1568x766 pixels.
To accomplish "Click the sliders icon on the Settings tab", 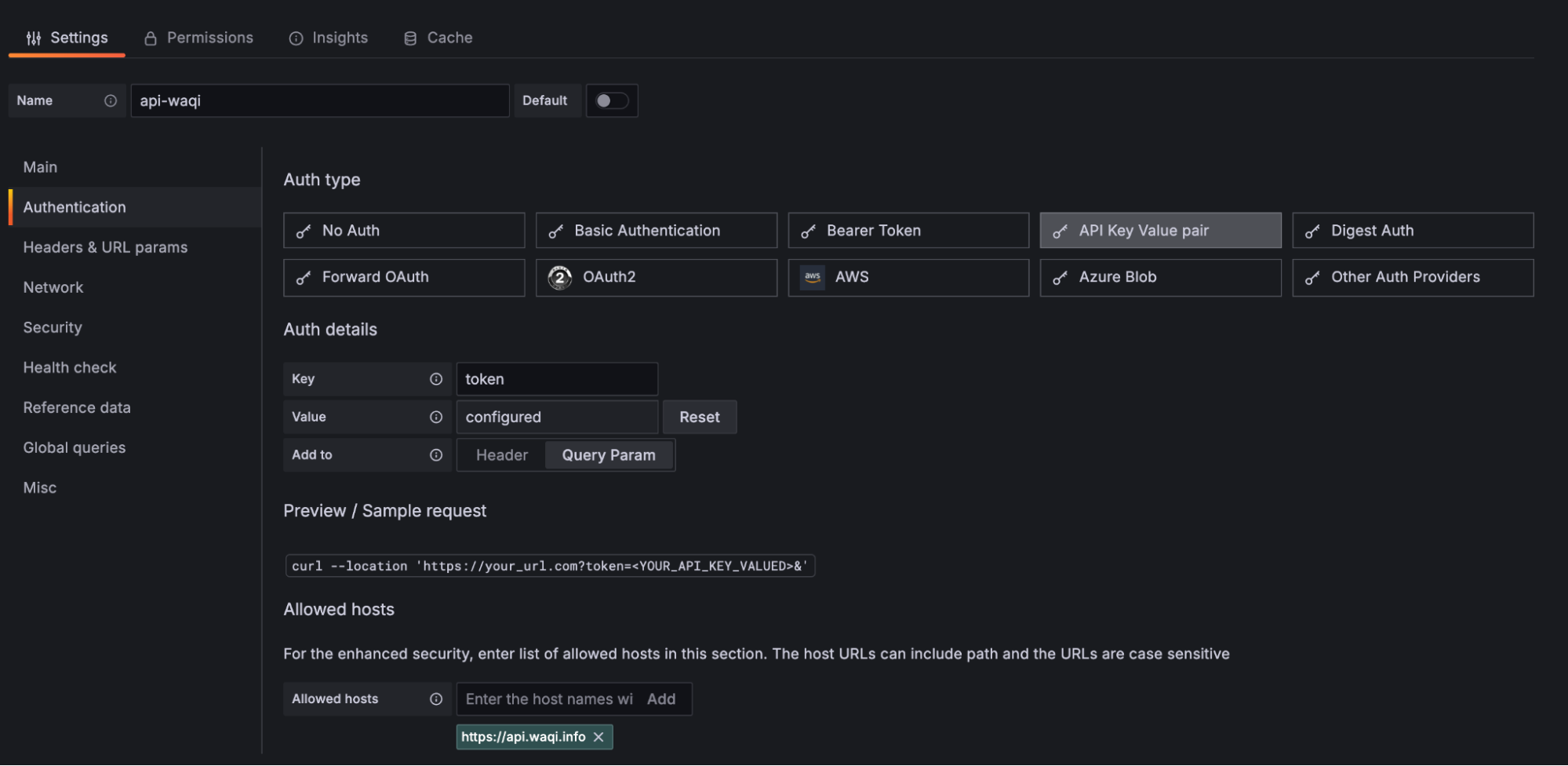I will coord(33,37).
